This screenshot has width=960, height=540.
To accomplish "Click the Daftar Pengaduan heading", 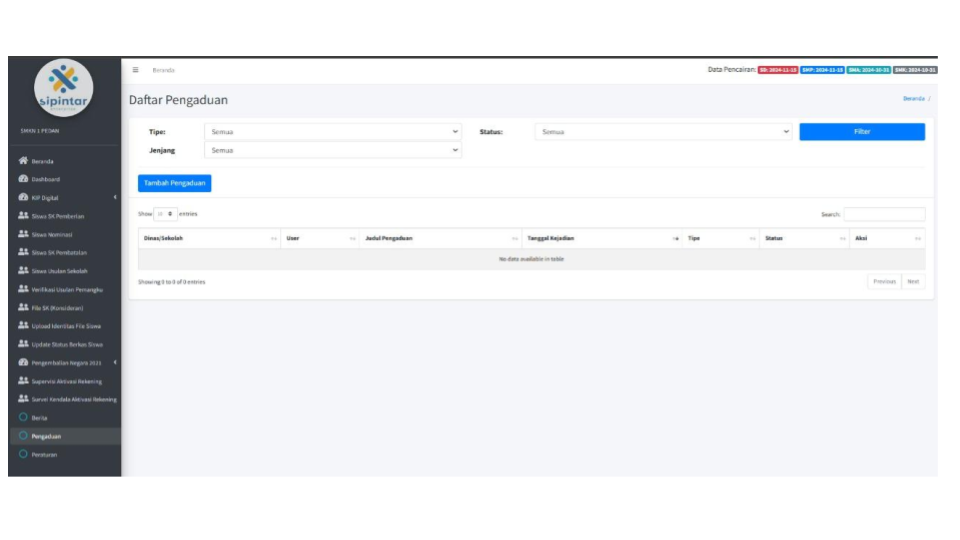I will pyautogui.click(x=178, y=100).
